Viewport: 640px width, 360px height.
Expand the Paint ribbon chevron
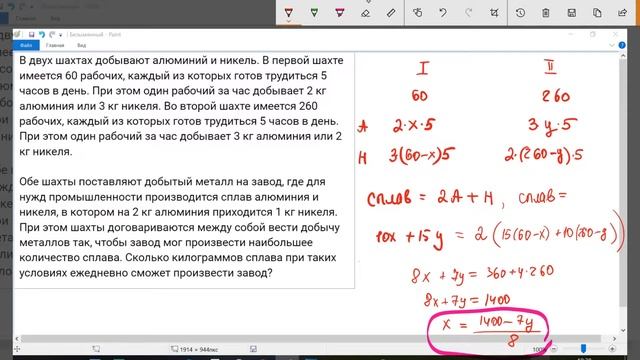[x=612, y=45]
